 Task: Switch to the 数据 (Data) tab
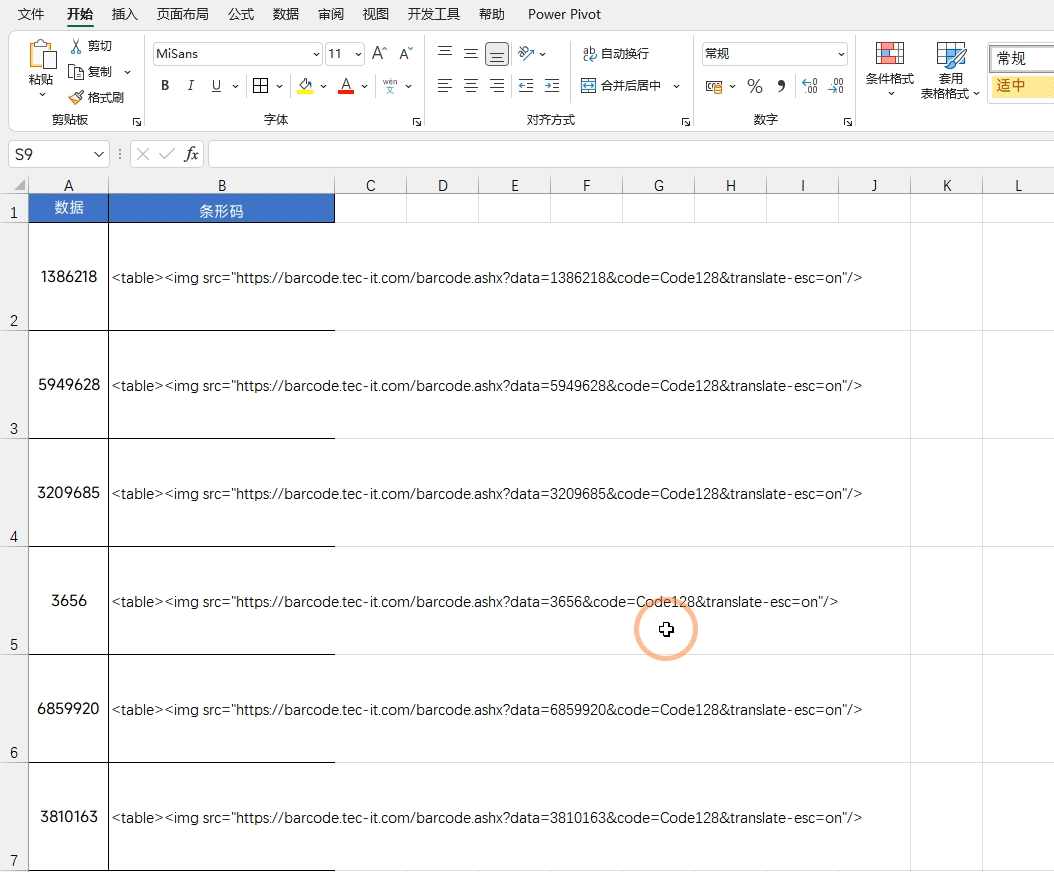286,14
